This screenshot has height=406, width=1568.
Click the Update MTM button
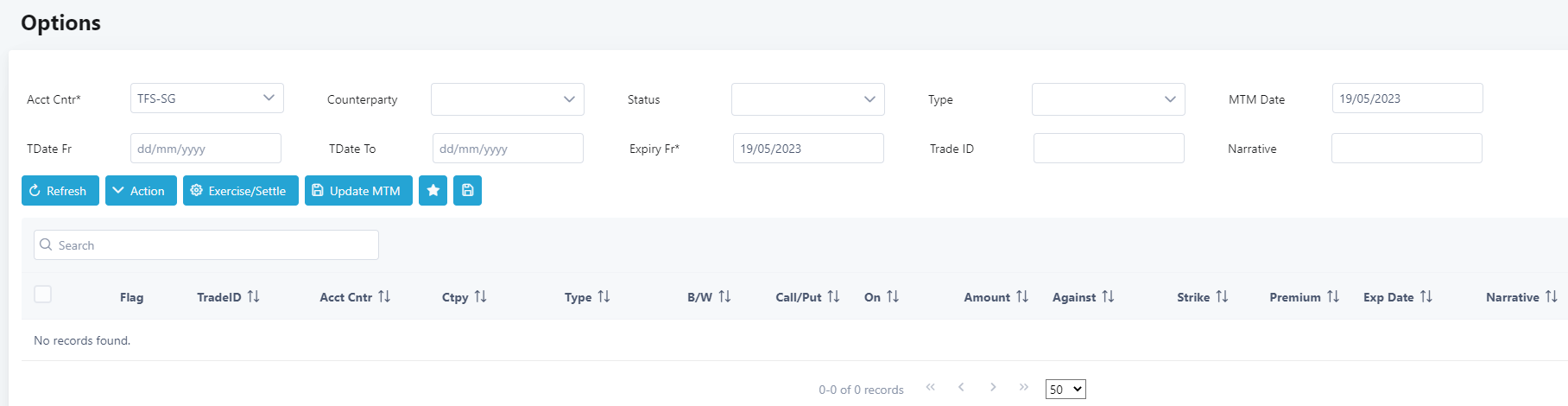click(358, 191)
